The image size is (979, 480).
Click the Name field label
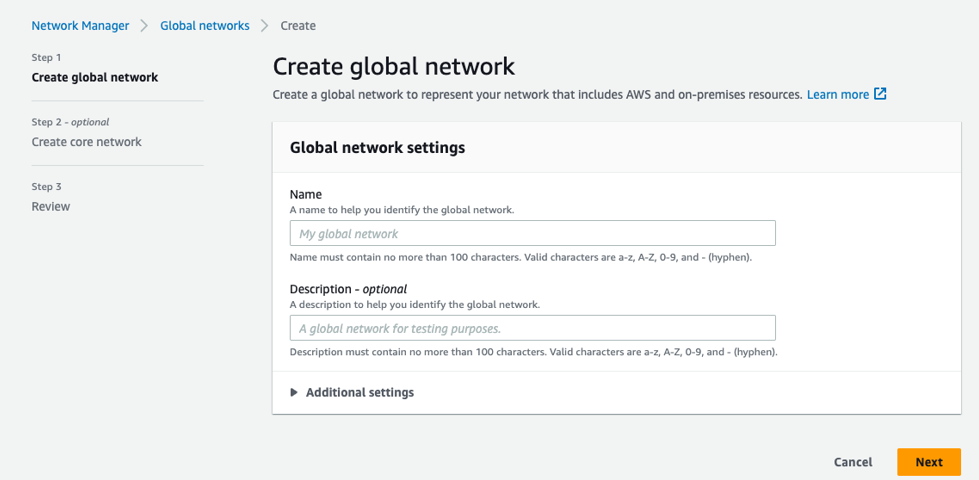(x=305, y=194)
